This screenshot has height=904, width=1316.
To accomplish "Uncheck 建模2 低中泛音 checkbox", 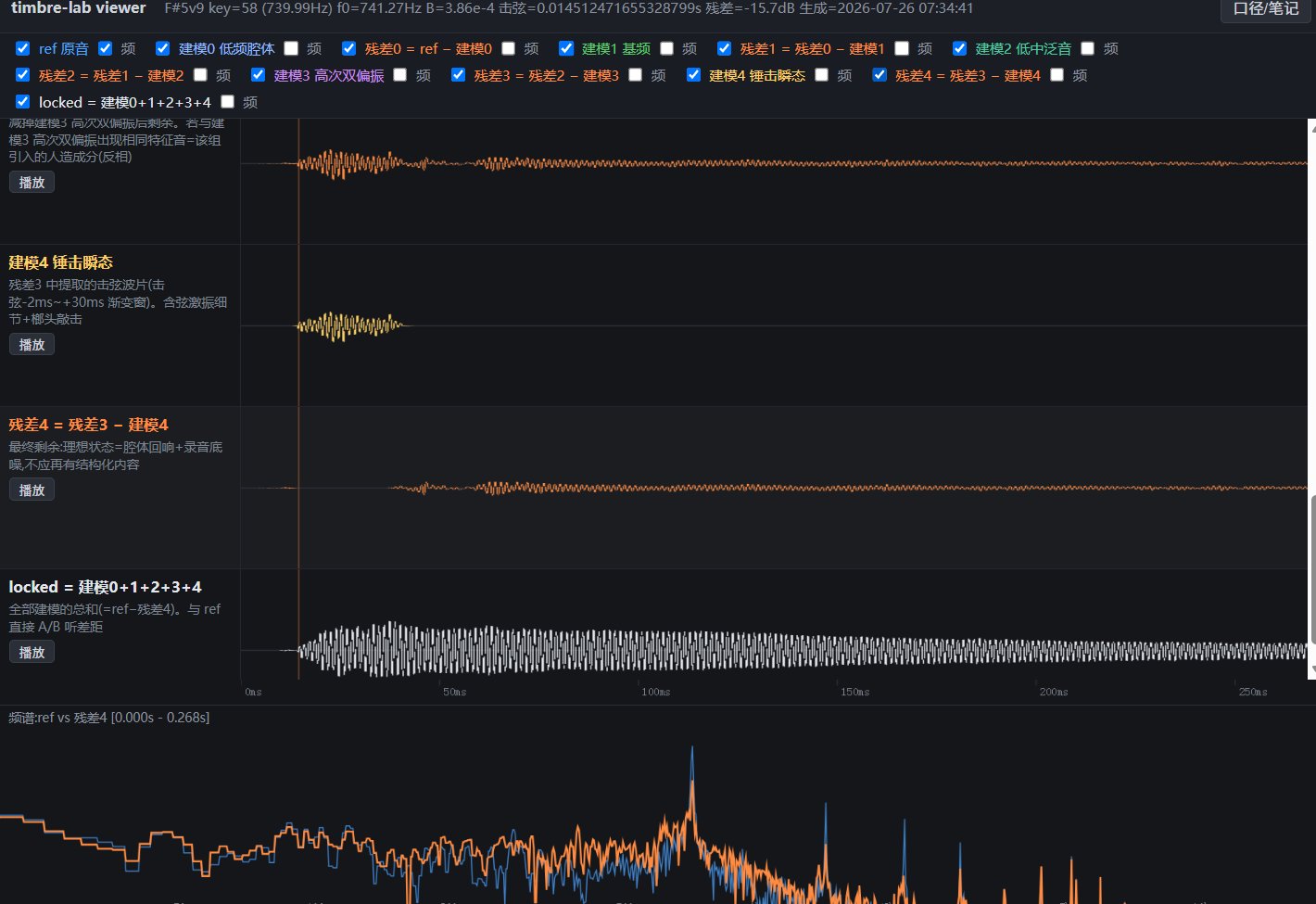I will [960, 48].
